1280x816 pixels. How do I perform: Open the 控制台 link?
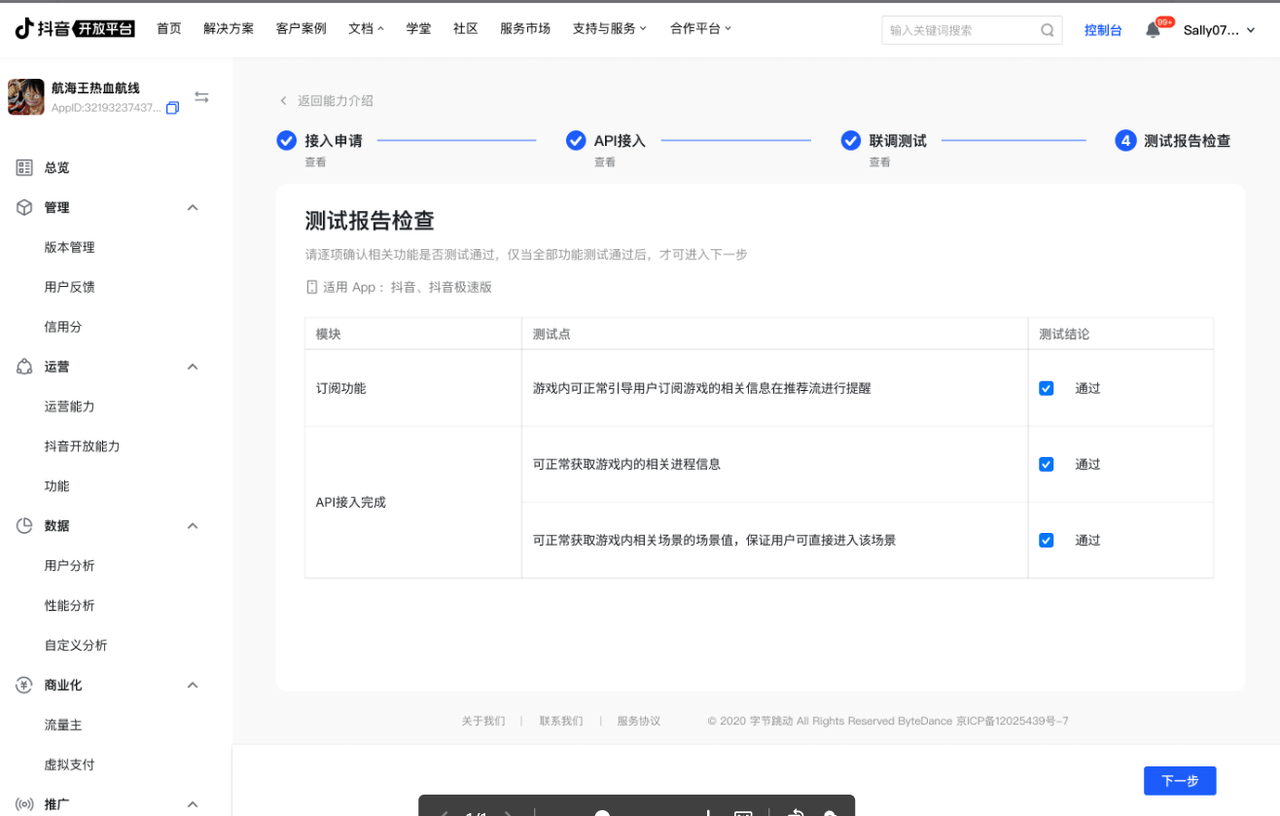(1103, 30)
